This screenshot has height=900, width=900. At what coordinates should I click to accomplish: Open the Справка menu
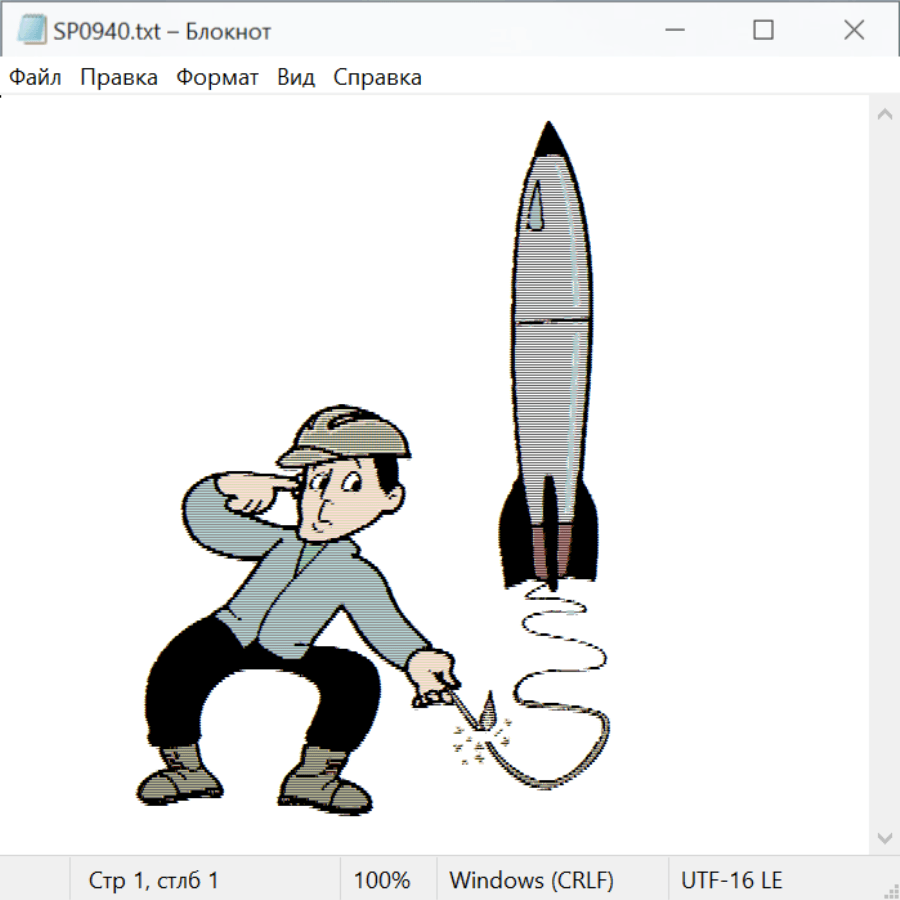click(x=377, y=78)
